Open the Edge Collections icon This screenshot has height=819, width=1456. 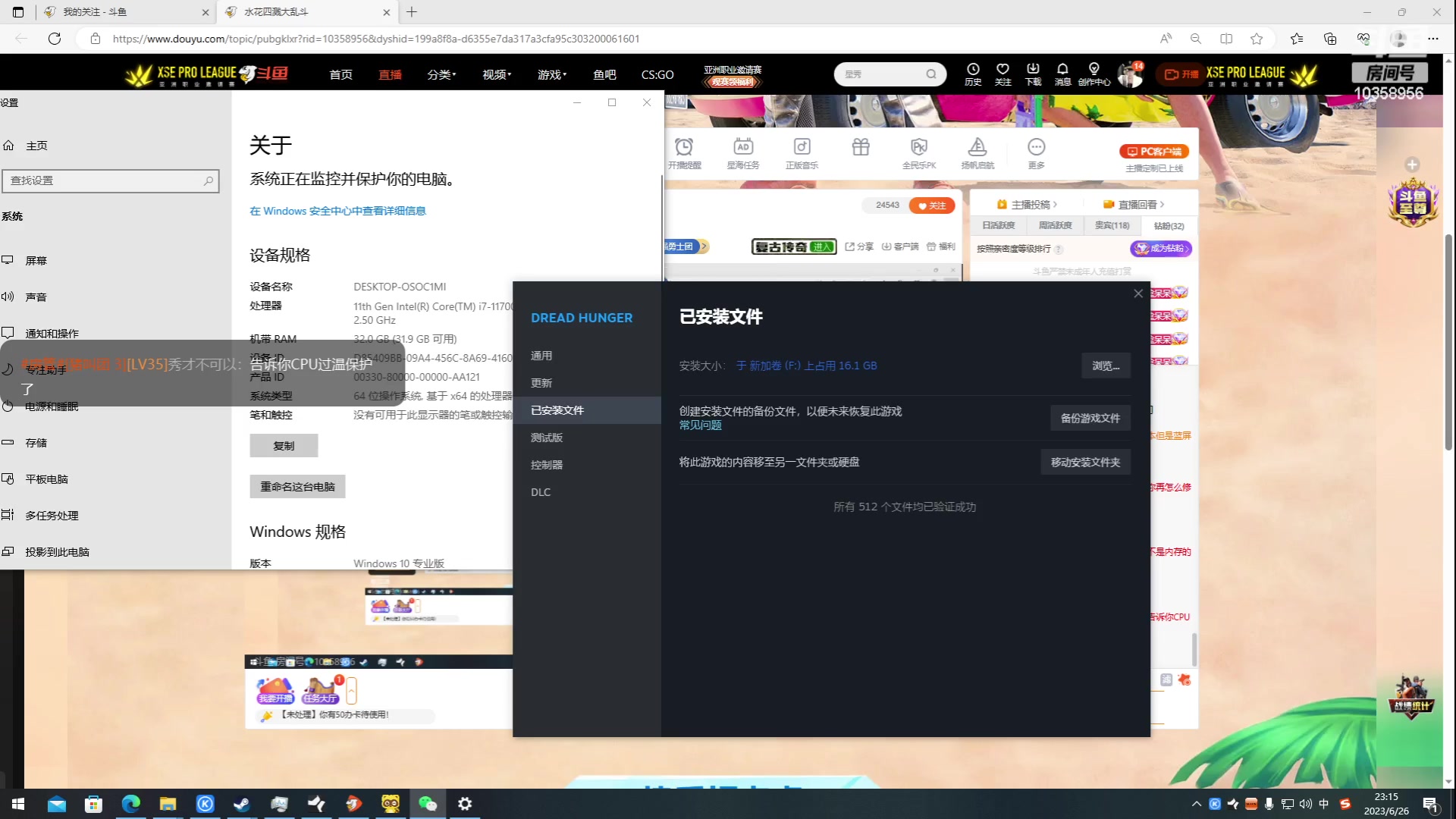tap(1330, 39)
